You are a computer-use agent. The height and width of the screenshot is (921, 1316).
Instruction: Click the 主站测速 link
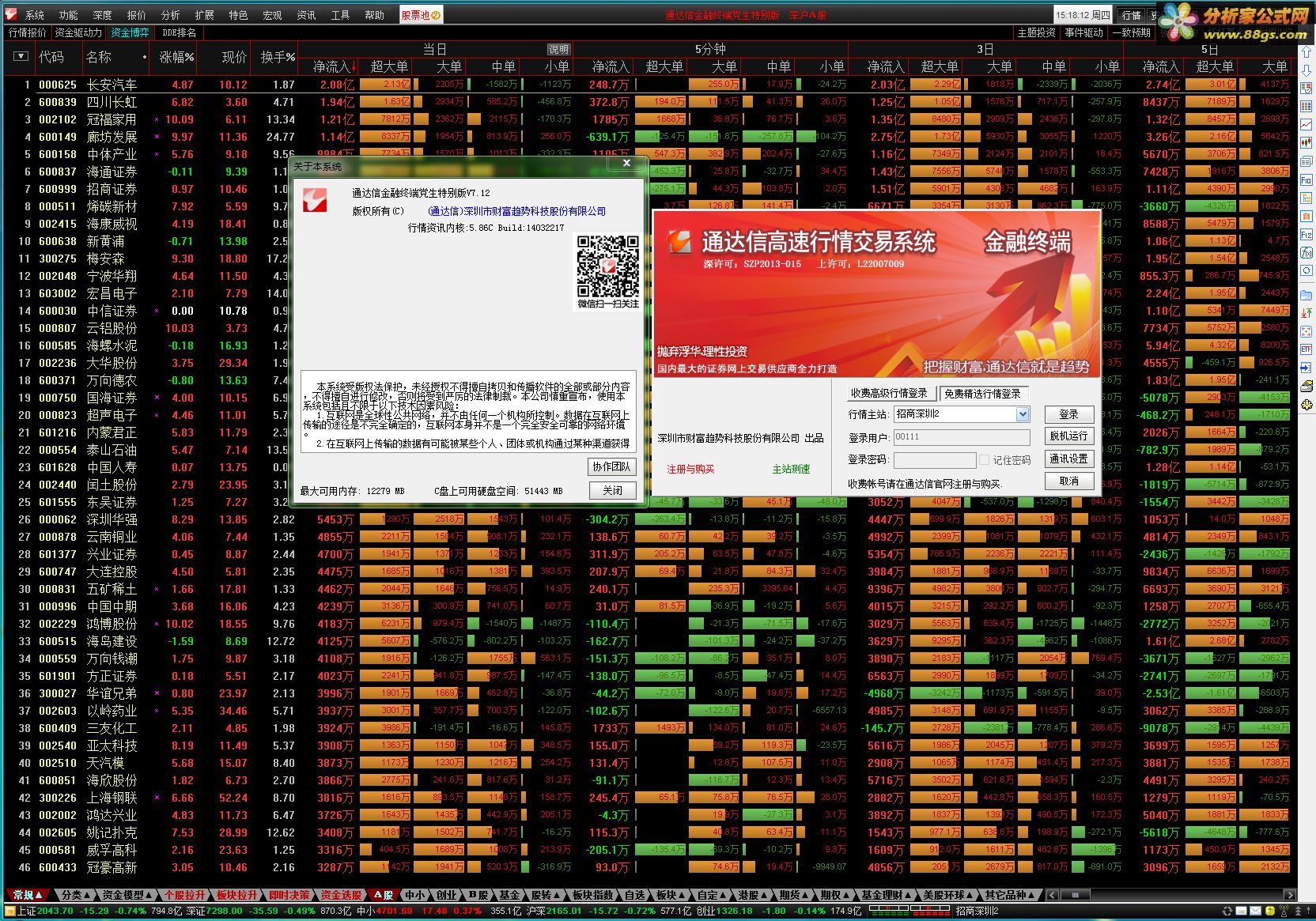[x=791, y=470]
